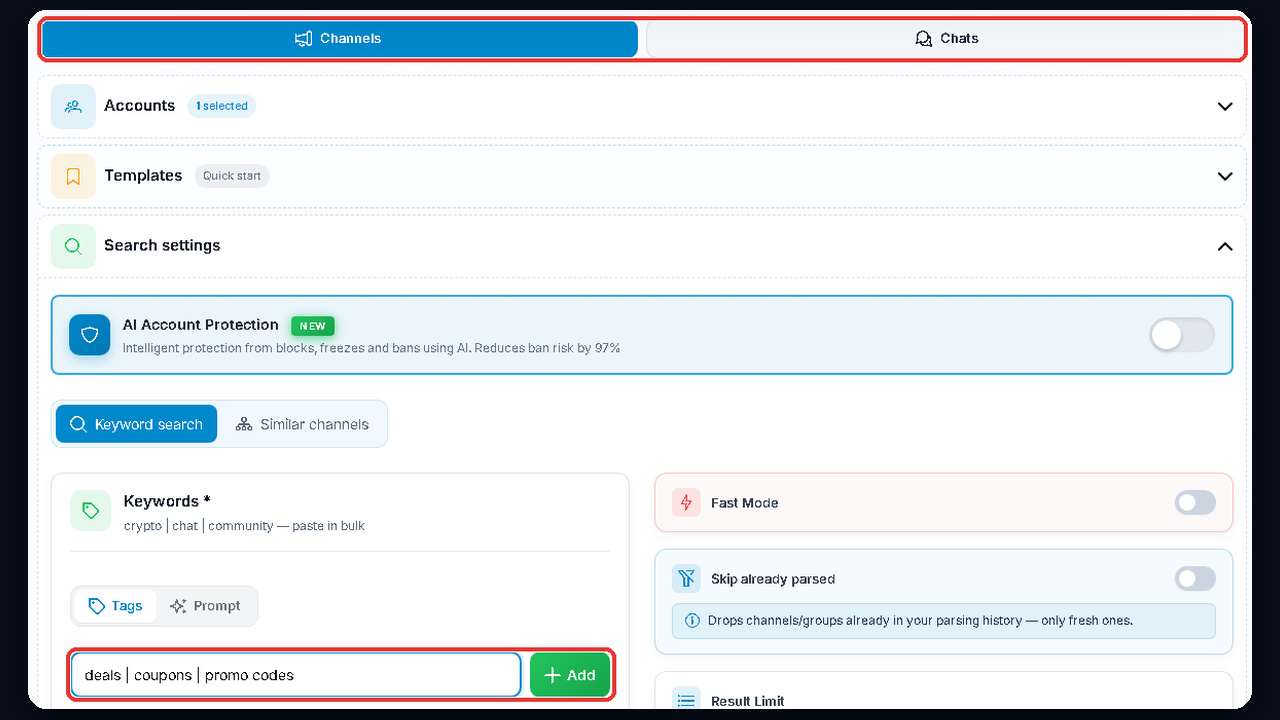The height and width of the screenshot is (720, 1280).
Task: Turn on Fast Mode toggle
Action: (x=1195, y=503)
